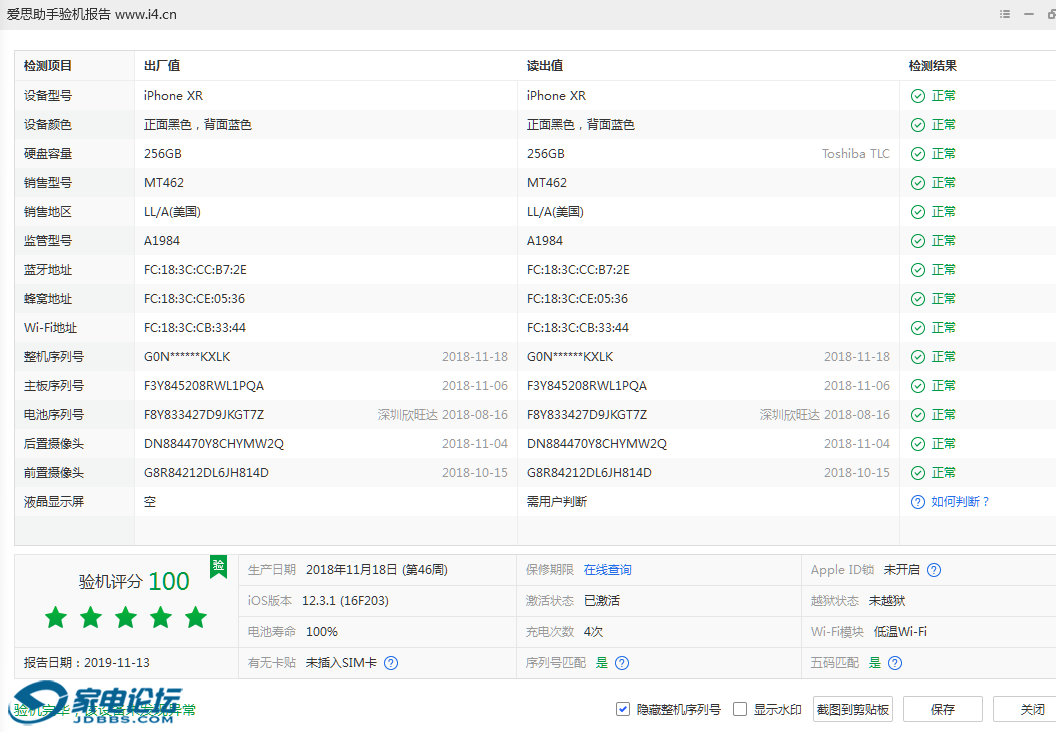Select read value A1984 cell

pos(545,241)
